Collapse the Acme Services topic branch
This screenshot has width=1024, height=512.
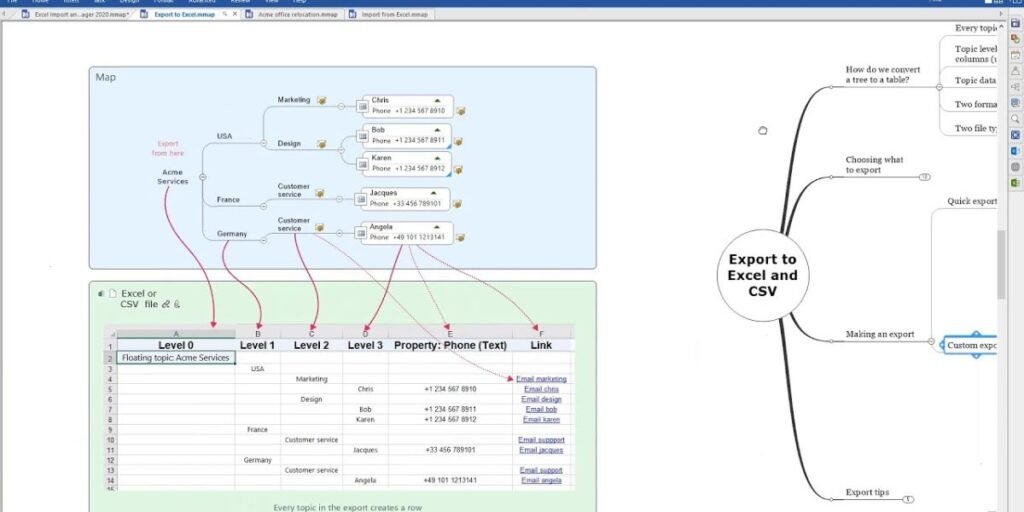(202, 177)
